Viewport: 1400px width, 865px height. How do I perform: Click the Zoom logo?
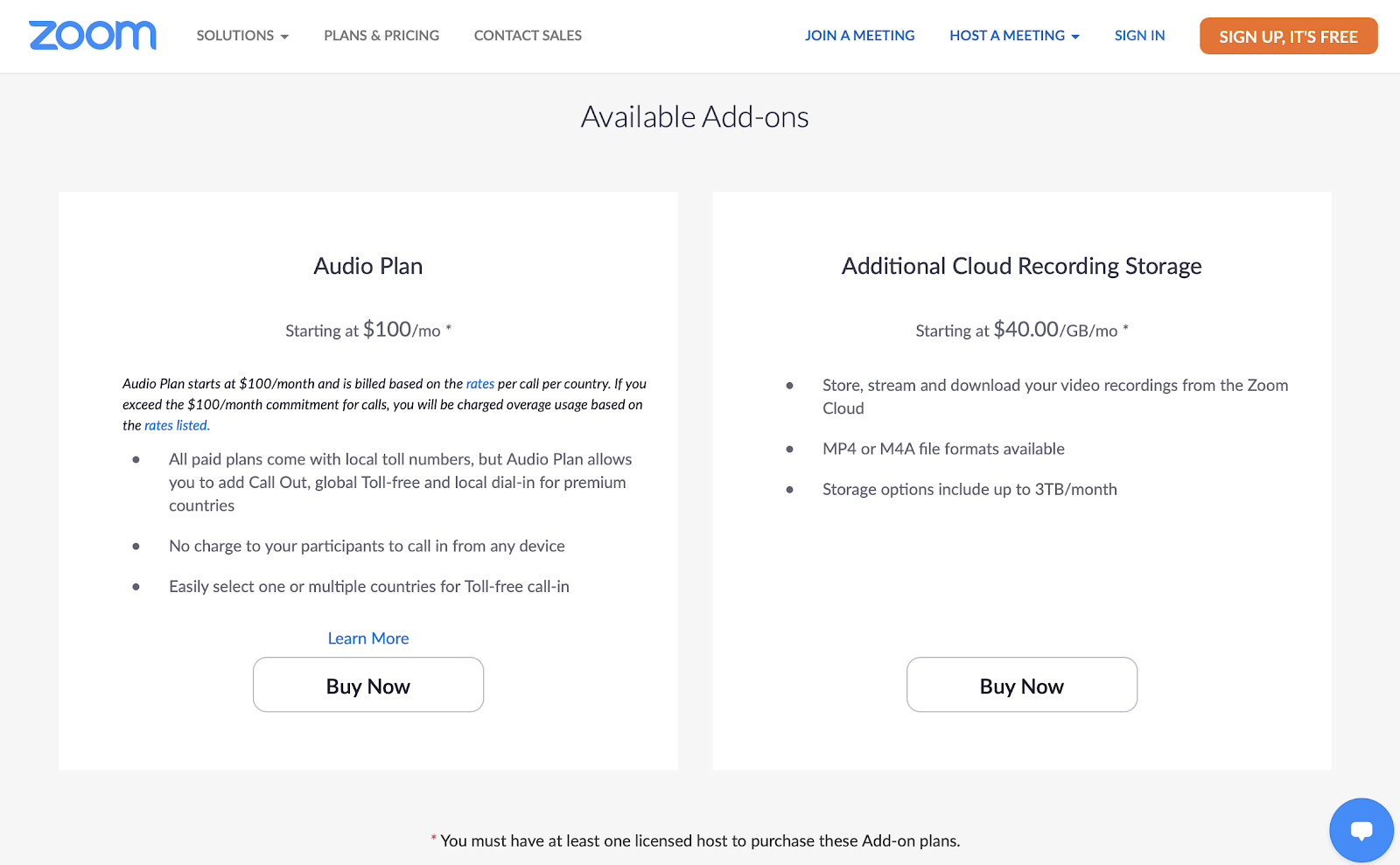(x=93, y=36)
